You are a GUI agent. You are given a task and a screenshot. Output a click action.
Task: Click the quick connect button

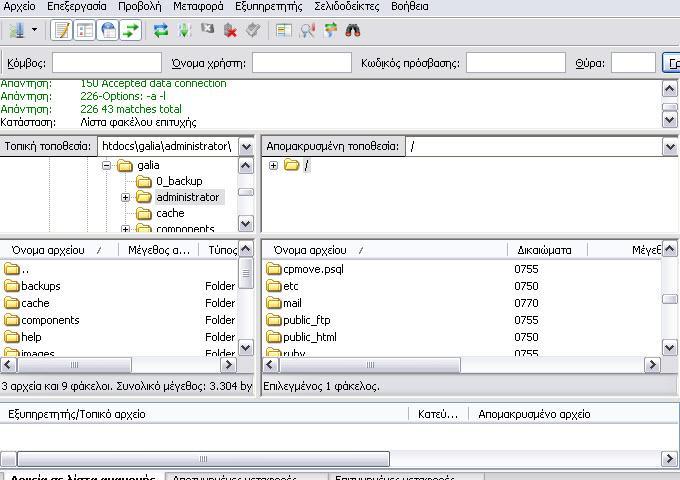click(x=671, y=63)
